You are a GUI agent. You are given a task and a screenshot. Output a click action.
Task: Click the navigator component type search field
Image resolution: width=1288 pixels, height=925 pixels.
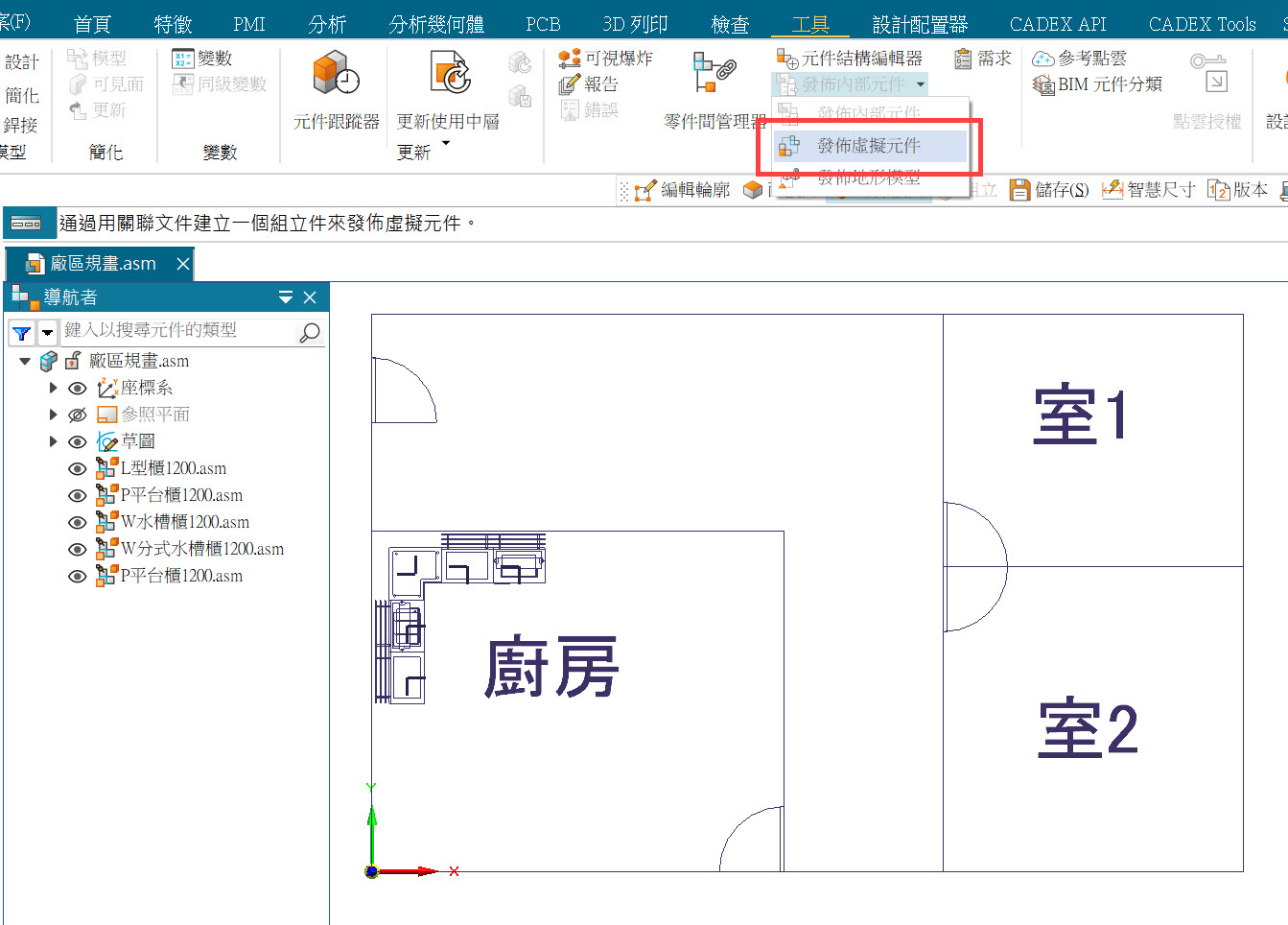click(x=177, y=331)
